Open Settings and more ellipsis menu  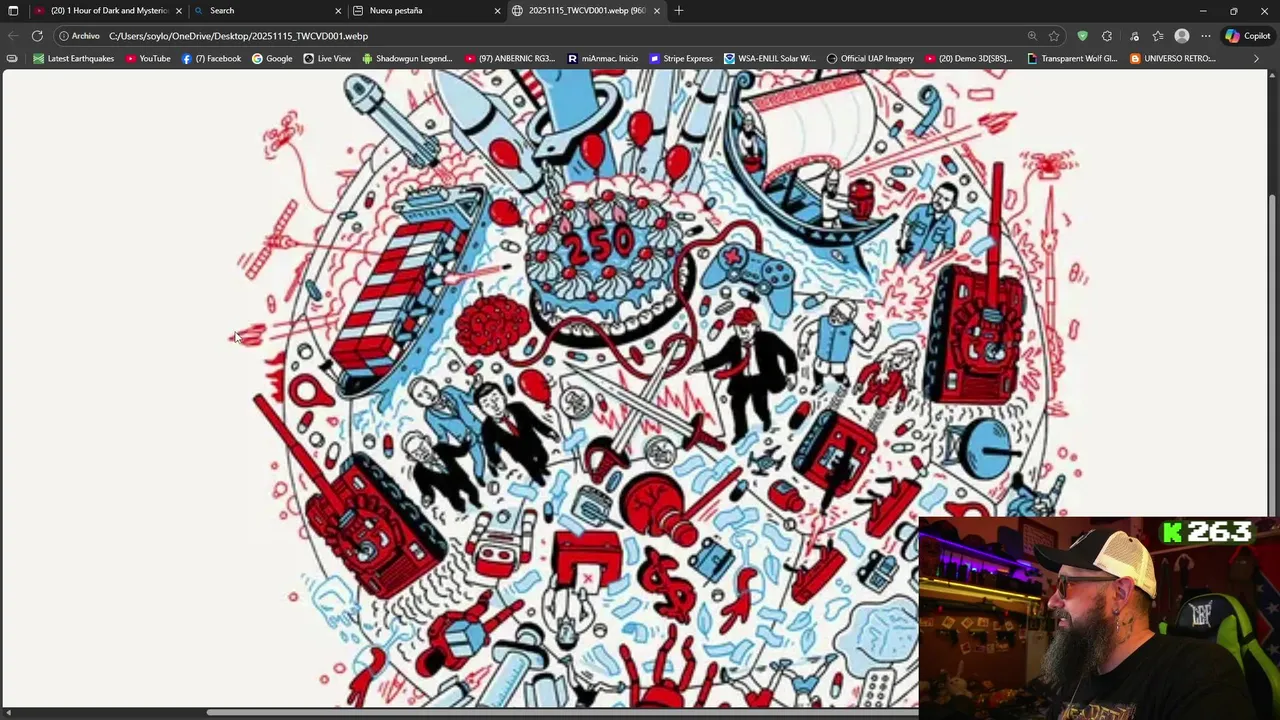coord(1206,36)
